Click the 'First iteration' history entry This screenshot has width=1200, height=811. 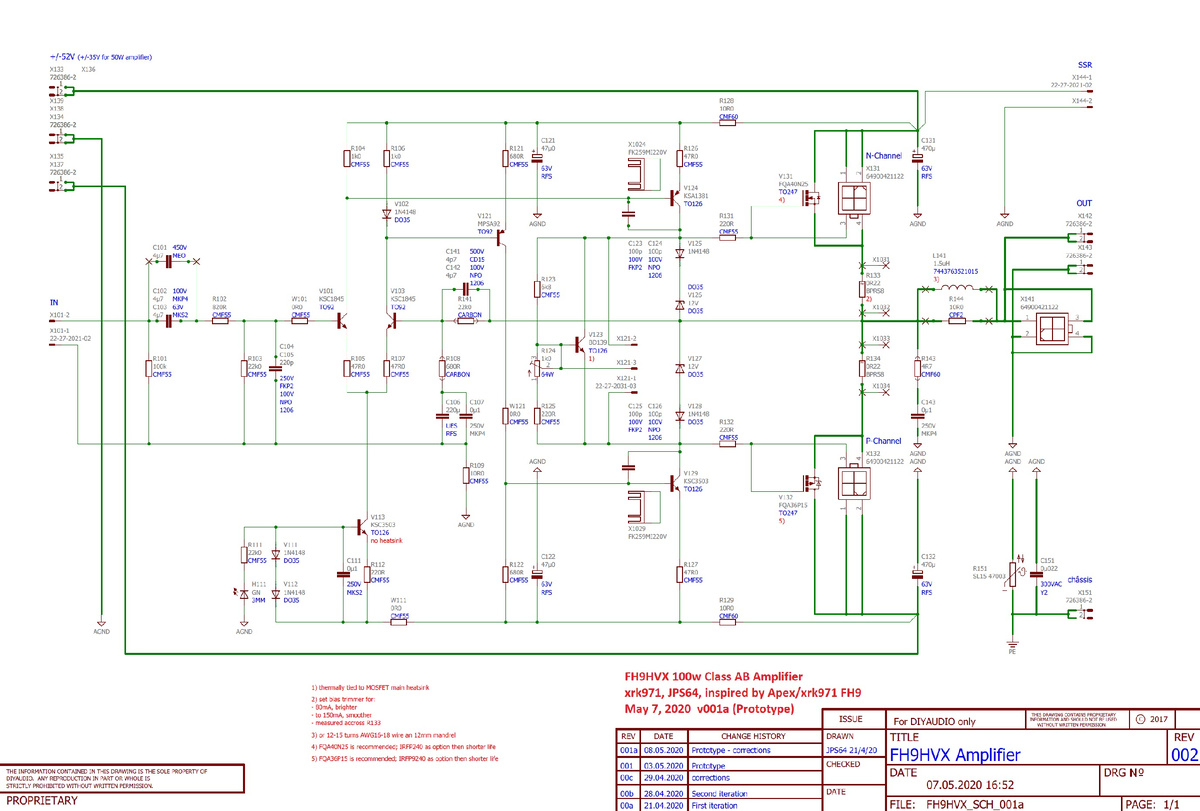point(712,805)
